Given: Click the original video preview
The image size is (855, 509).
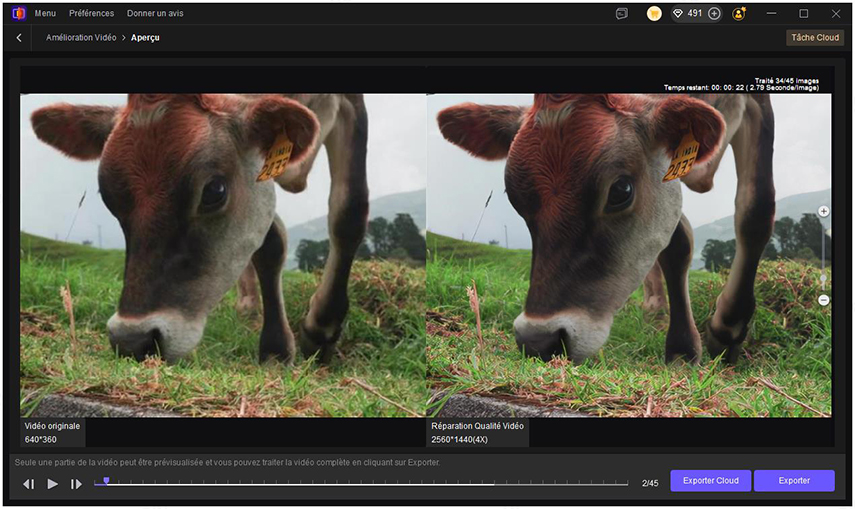Looking at the screenshot, I should coord(223,255).
